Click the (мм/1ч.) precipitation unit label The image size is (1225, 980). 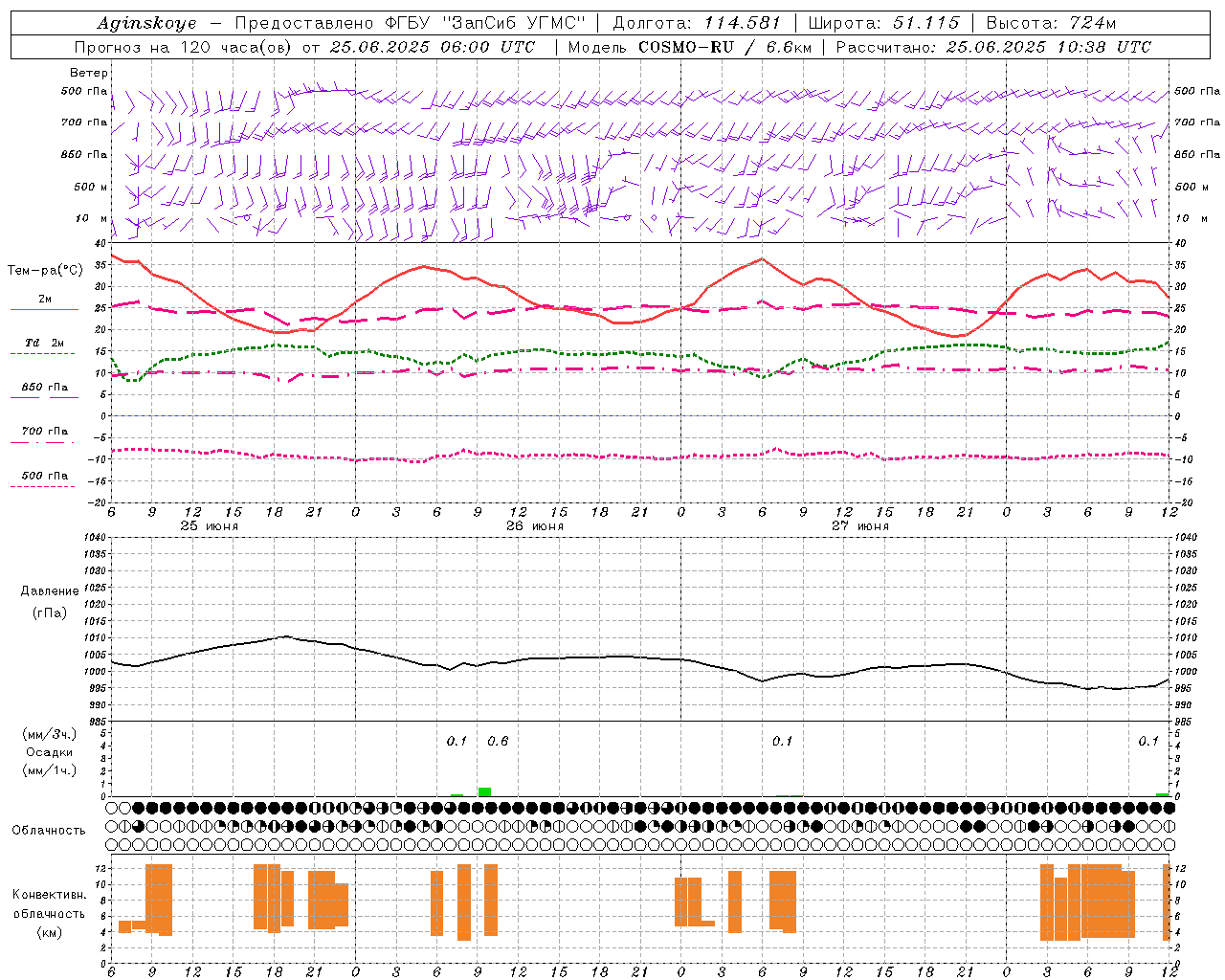click(50, 770)
